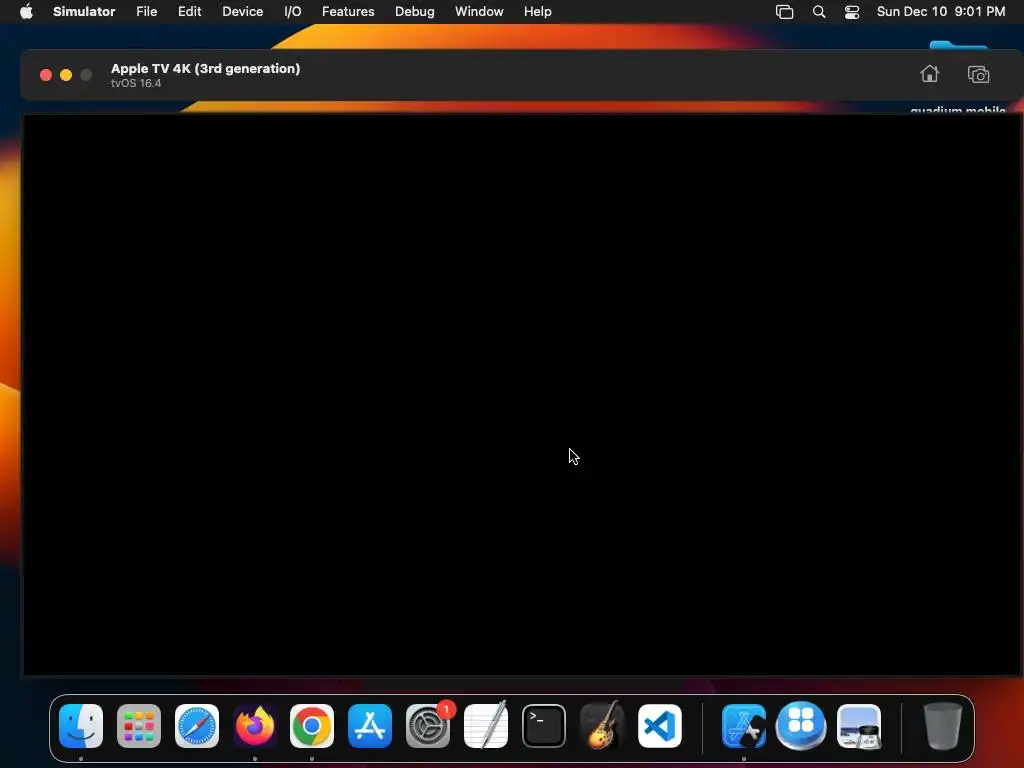Open the I/O menu
1024x768 pixels.
point(293,11)
